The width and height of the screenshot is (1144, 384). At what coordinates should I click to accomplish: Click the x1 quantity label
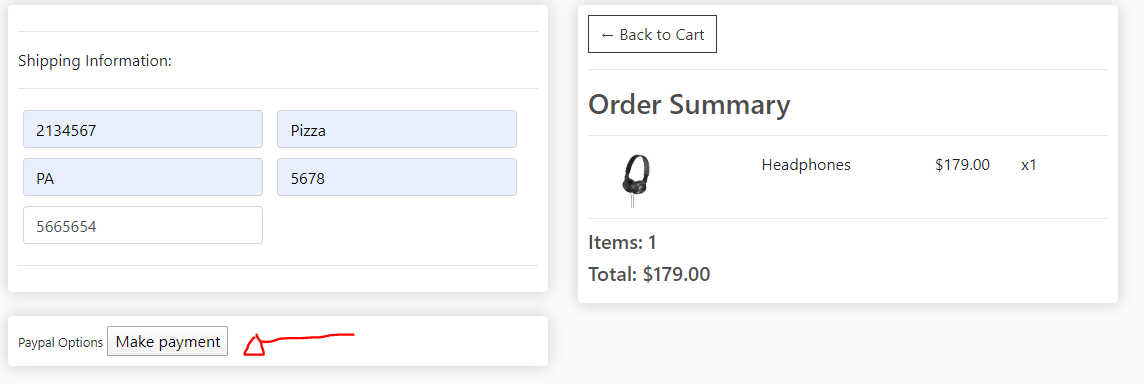pyautogui.click(x=1029, y=165)
